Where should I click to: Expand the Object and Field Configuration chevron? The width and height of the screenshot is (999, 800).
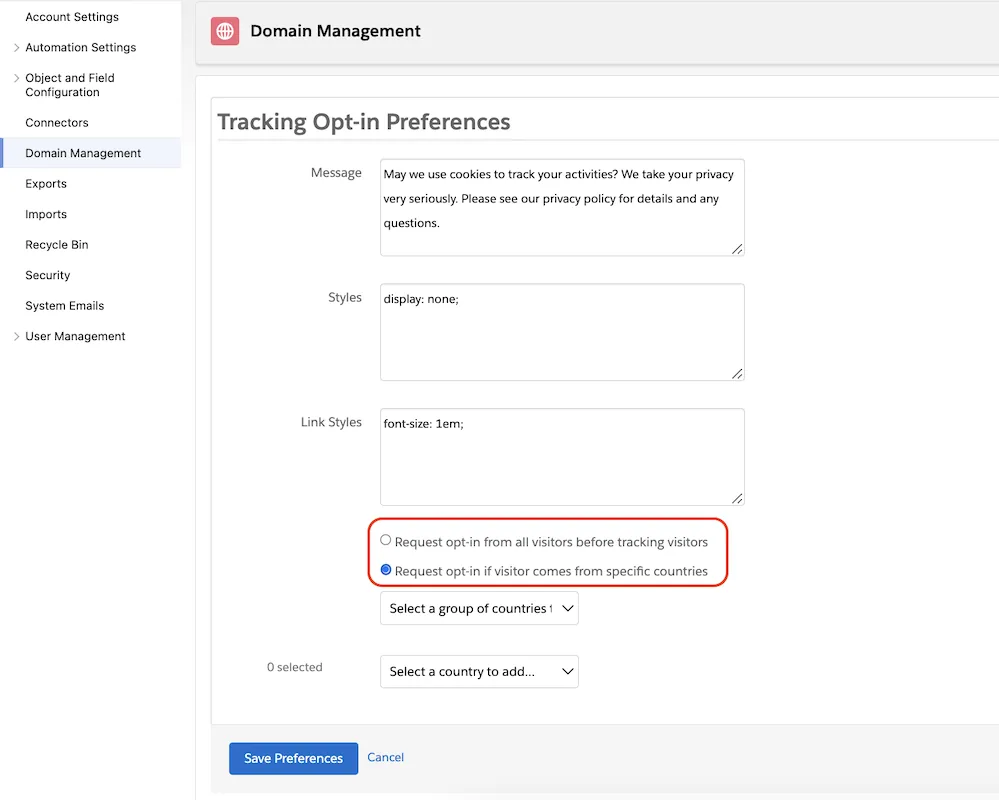[17, 78]
